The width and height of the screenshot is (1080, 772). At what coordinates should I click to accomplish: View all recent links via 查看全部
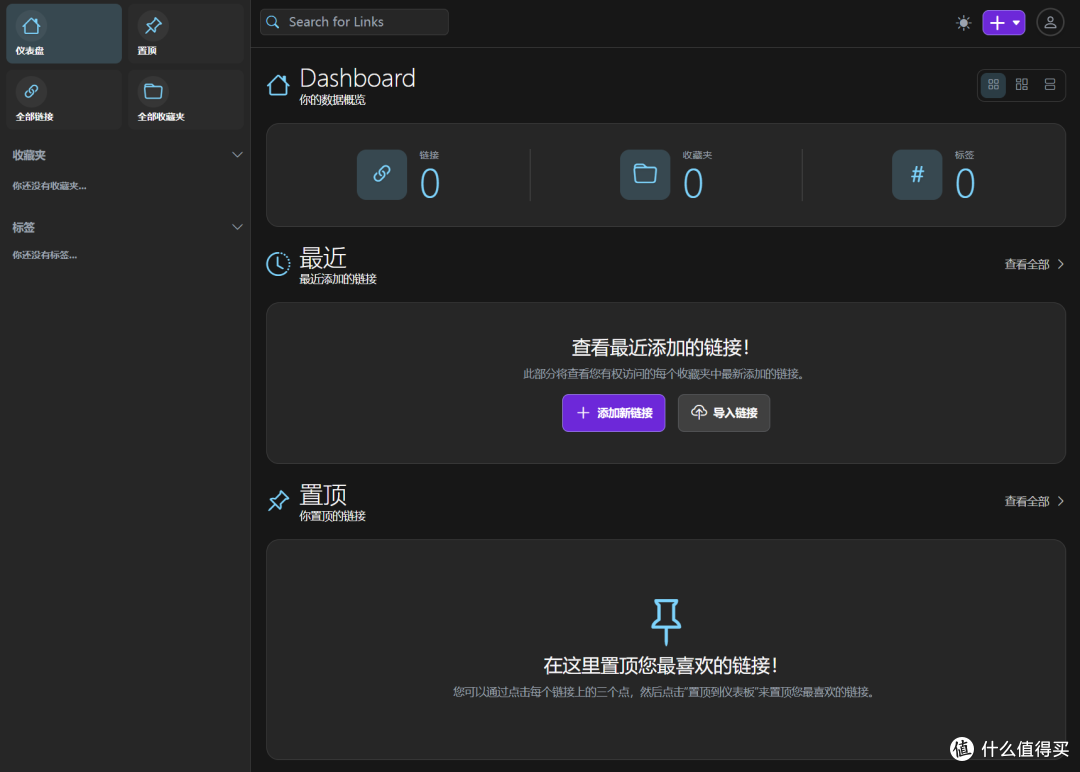click(x=1035, y=264)
